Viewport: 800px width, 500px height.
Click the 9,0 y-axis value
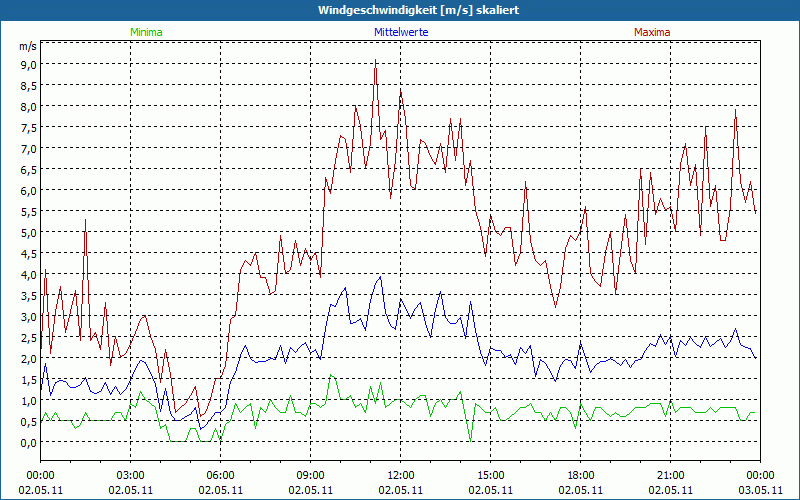click(x=29, y=65)
